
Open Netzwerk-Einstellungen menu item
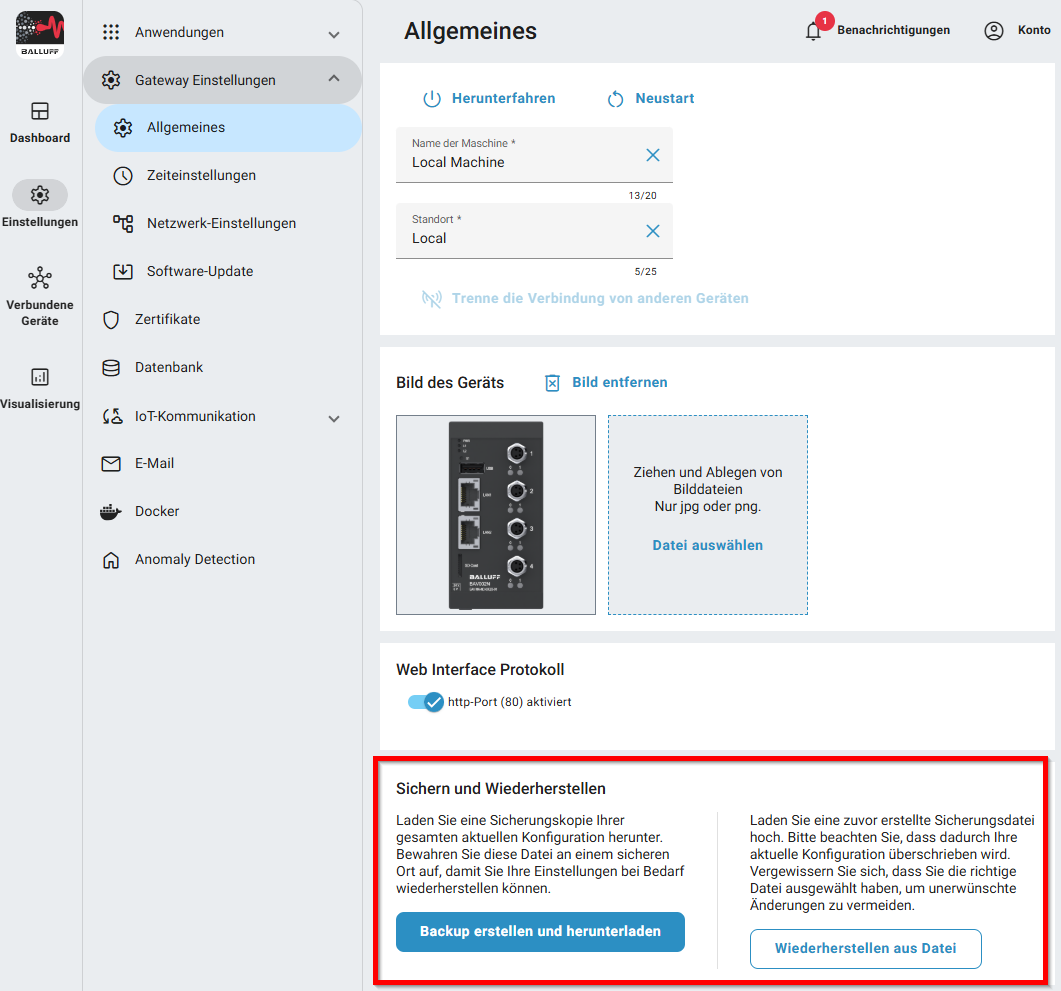[x=221, y=224]
